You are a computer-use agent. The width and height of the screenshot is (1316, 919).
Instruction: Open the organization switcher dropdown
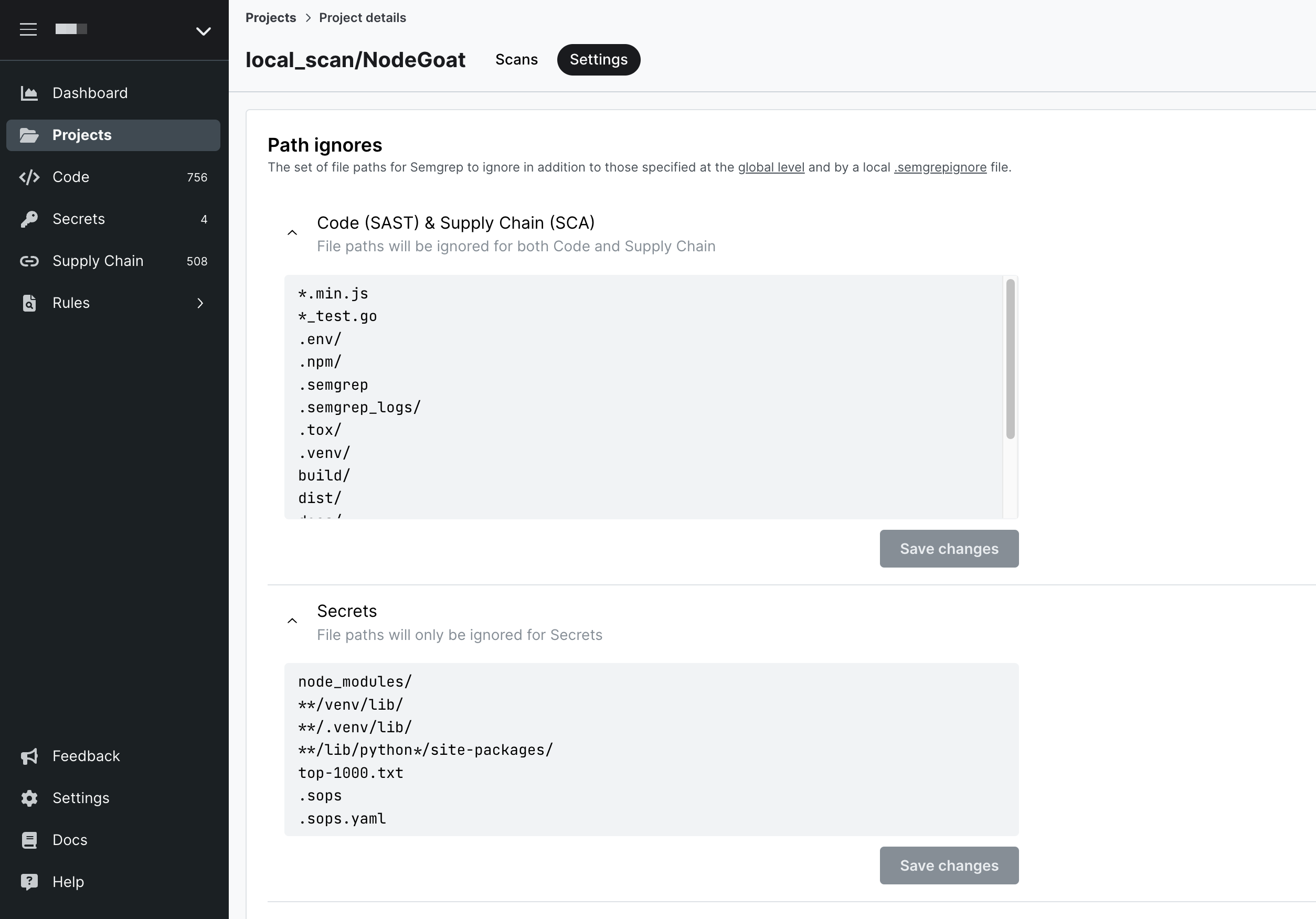(203, 31)
